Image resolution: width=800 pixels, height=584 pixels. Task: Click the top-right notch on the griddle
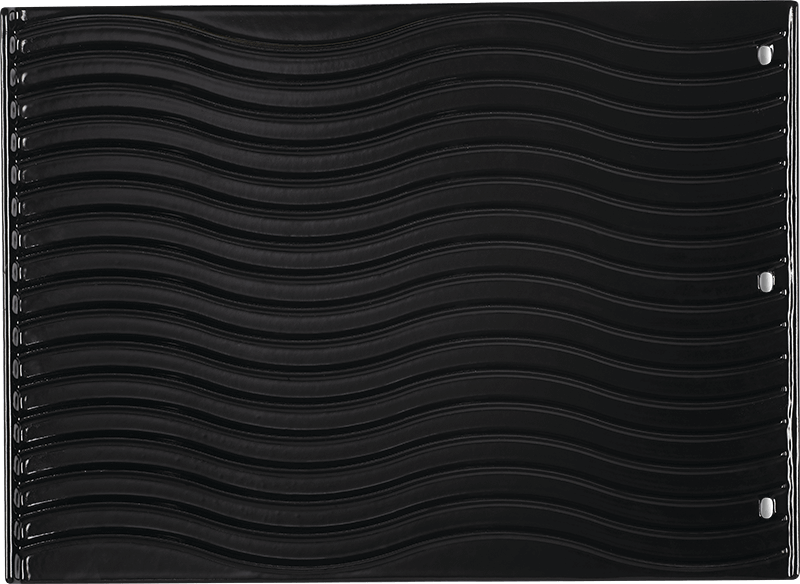pos(768,51)
